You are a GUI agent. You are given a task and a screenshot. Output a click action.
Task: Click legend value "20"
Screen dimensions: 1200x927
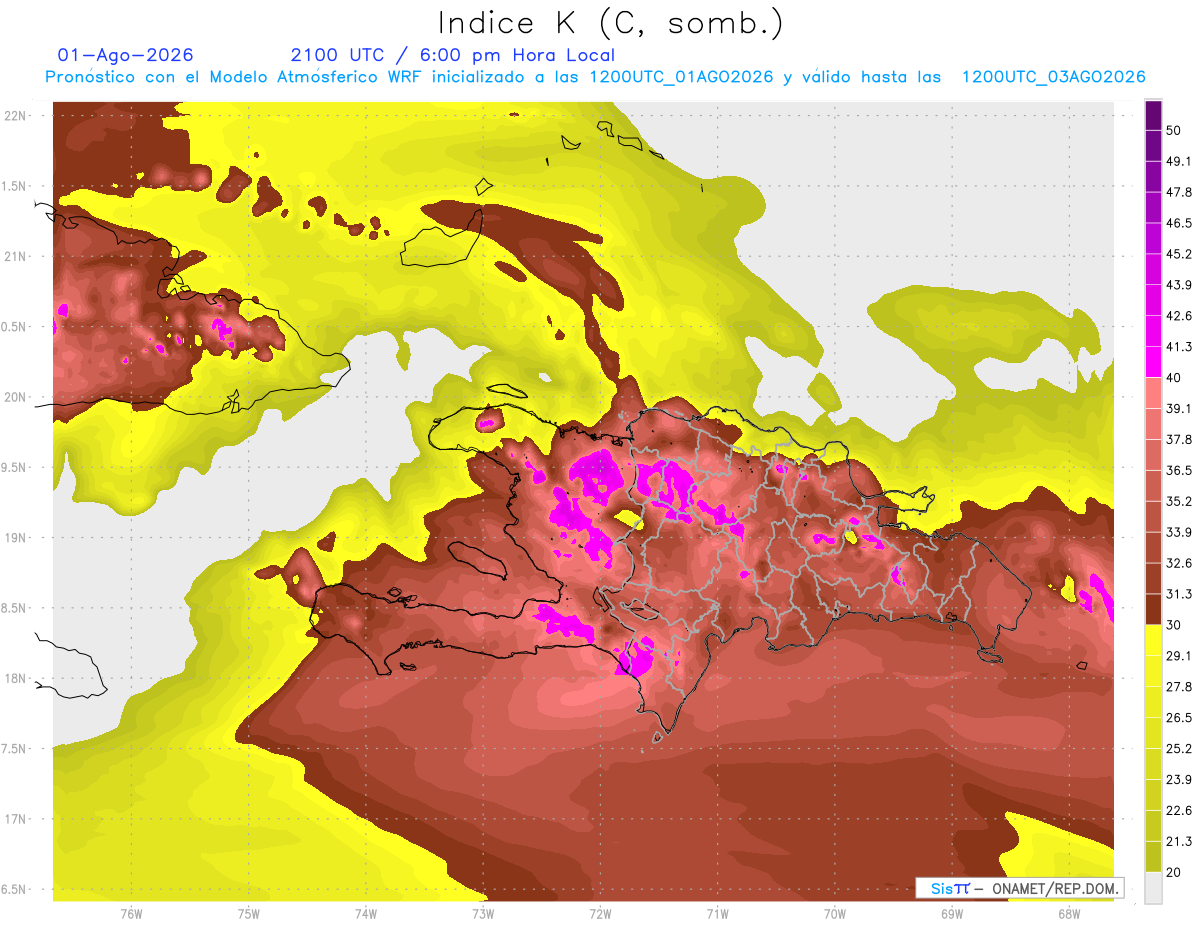[x=1175, y=874]
